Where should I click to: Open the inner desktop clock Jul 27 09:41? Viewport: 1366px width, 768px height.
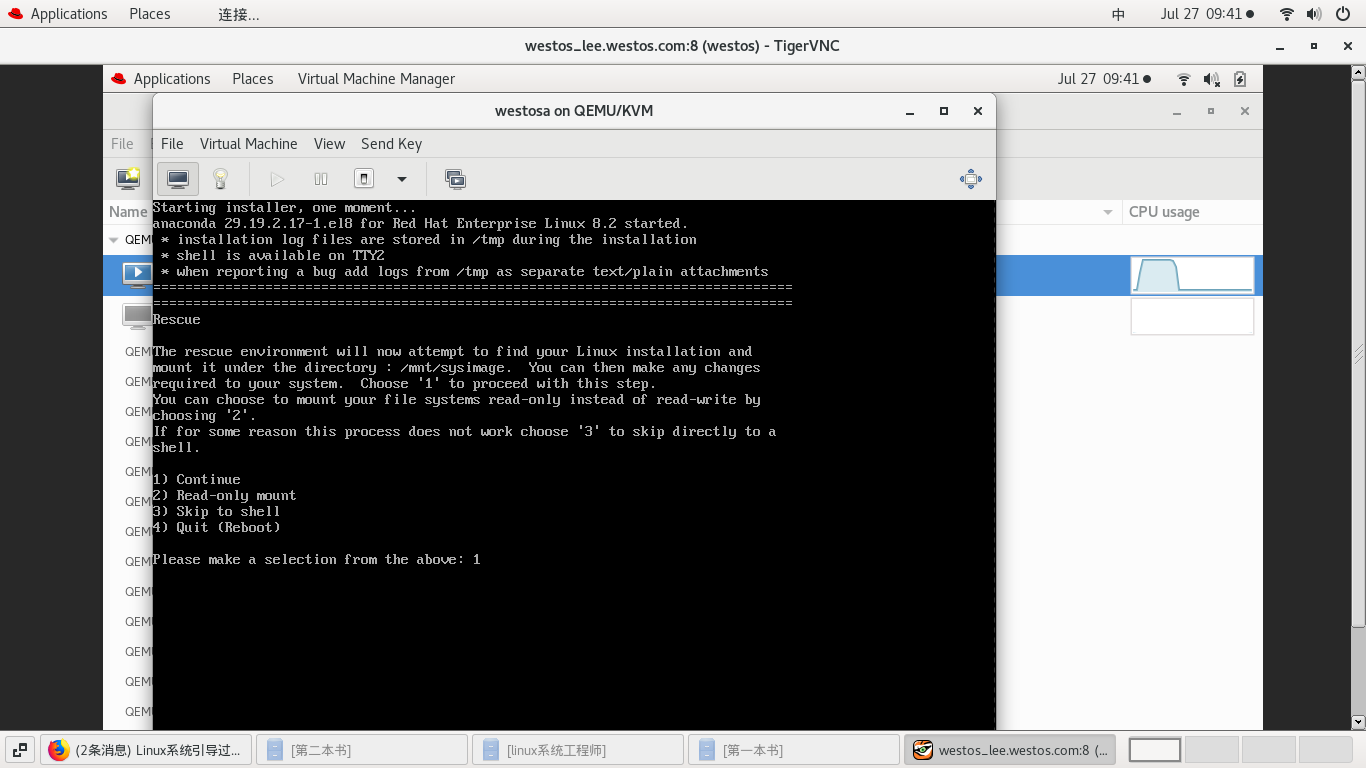pyautogui.click(x=1104, y=79)
